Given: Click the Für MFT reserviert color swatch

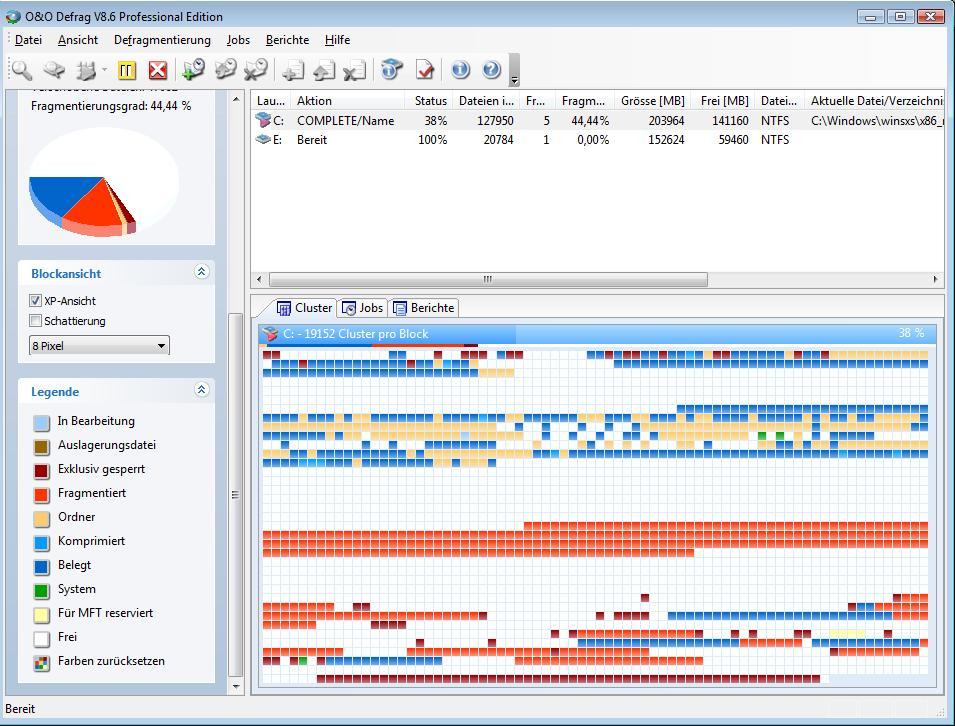Looking at the screenshot, I should click(41, 615).
